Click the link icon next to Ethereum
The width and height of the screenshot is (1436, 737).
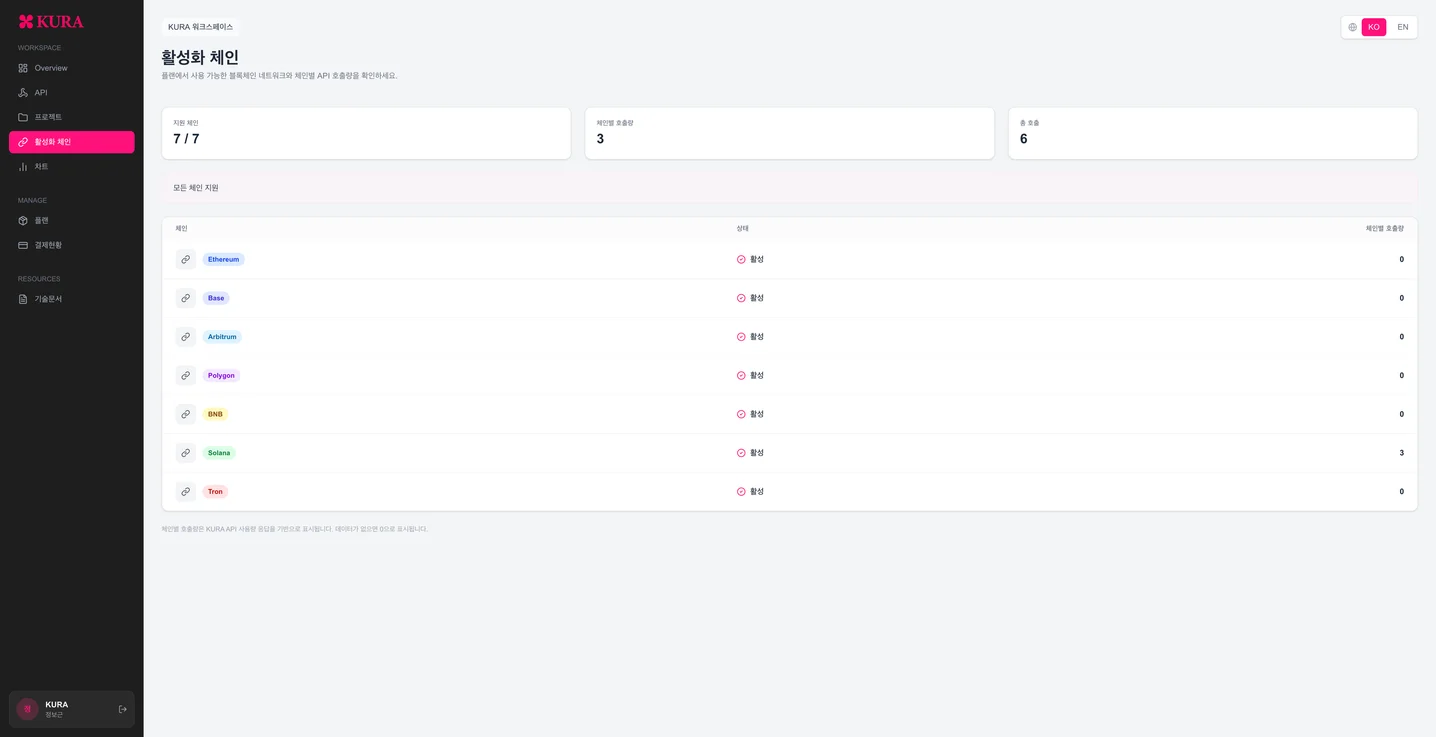tap(186, 259)
